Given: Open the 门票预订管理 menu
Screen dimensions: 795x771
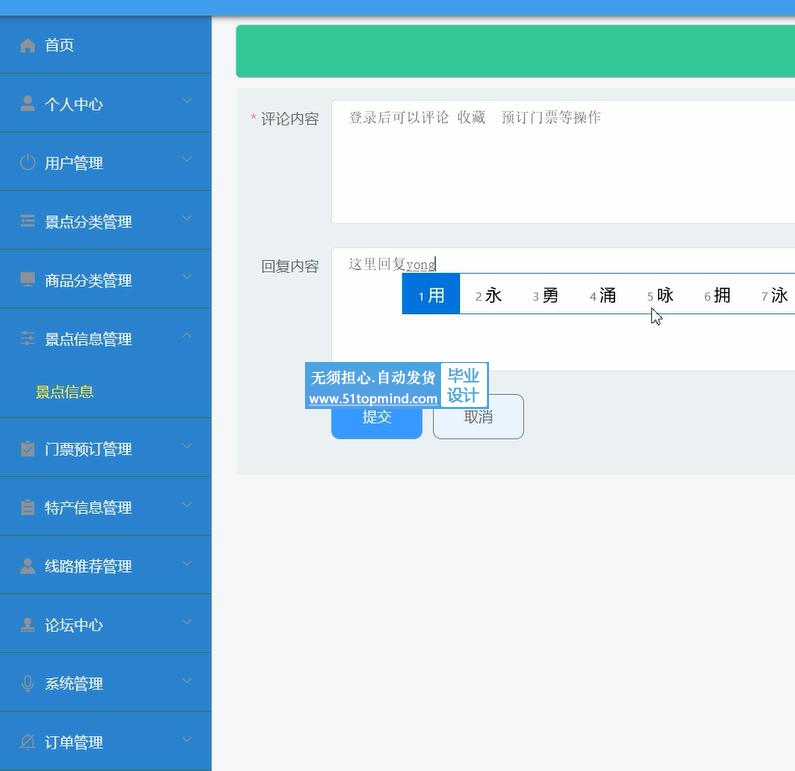Looking at the screenshot, I should point(105,449).
